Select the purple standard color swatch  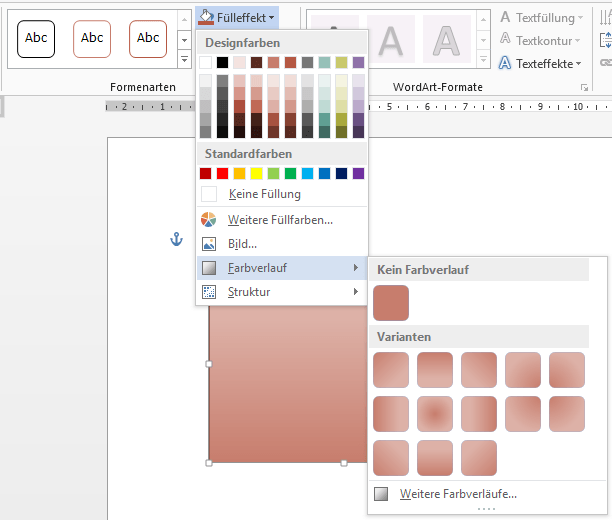[358, 173]
